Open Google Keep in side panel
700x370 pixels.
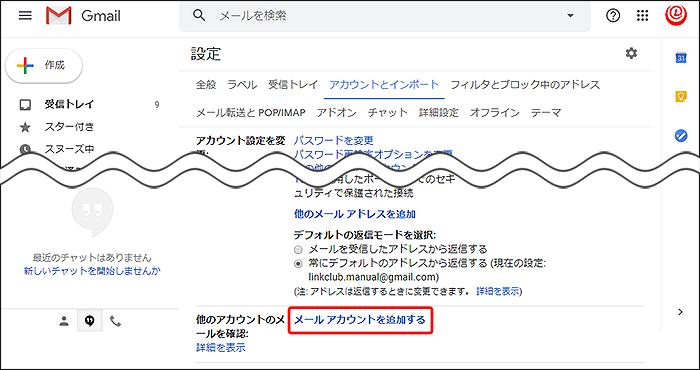[680, 96]
